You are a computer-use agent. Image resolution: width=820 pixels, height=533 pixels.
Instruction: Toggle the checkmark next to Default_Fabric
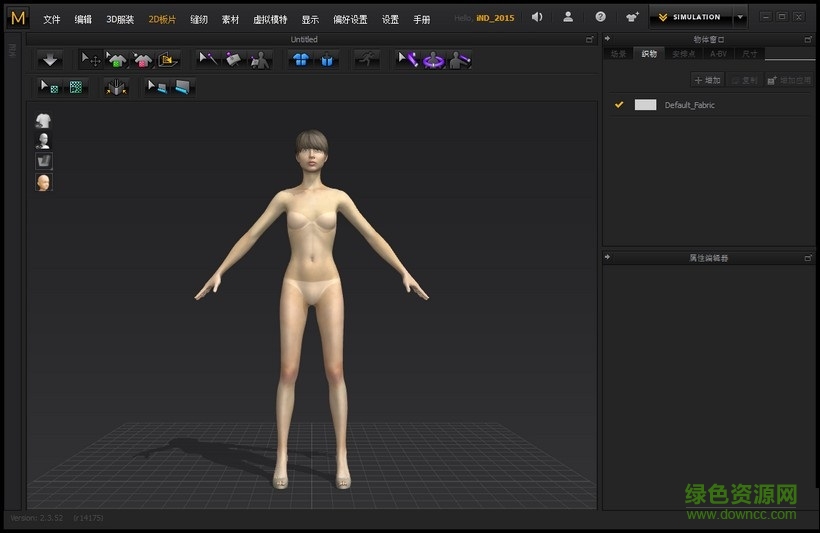click(619, 105)
